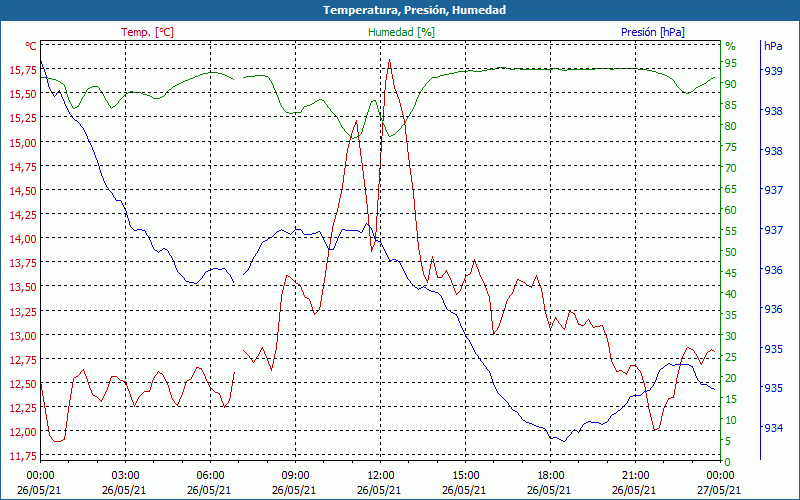Viewport: 800px width, 500px height.
Task: Click green humidity axis value '35'
Action: pos(731,315)
